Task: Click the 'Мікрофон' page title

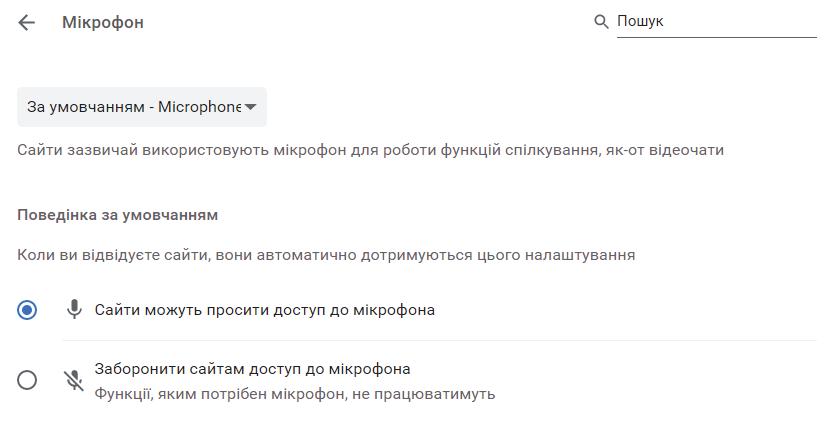Action: pyautogui.click(x=103, y=22)
